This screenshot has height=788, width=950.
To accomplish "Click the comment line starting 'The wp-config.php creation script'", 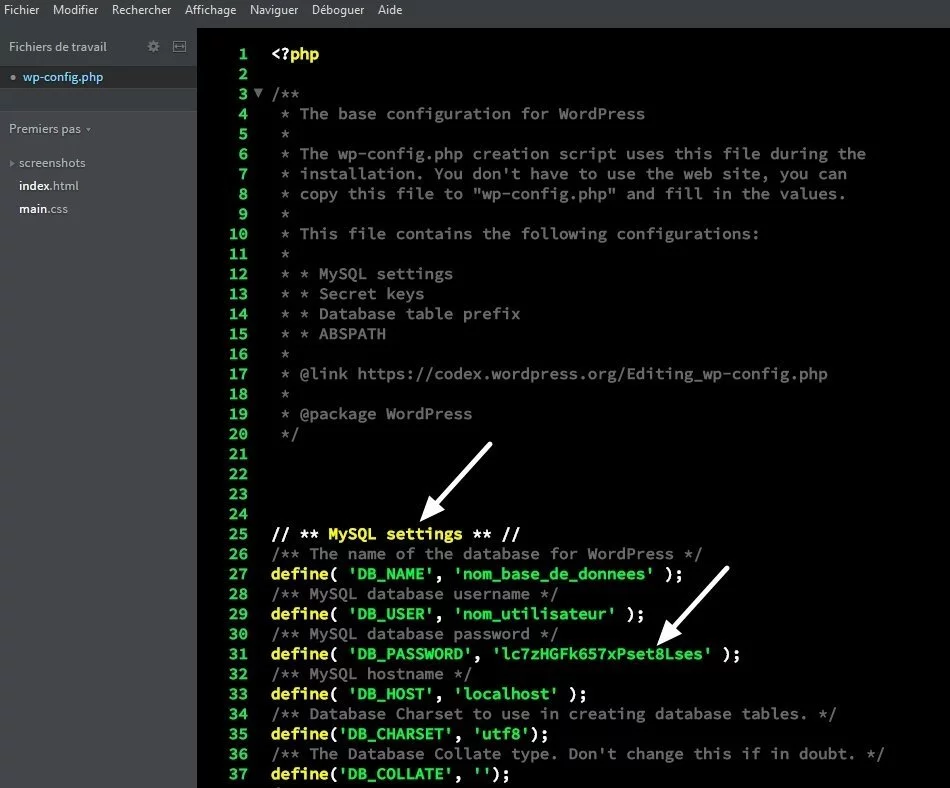I will coord(582,154).
